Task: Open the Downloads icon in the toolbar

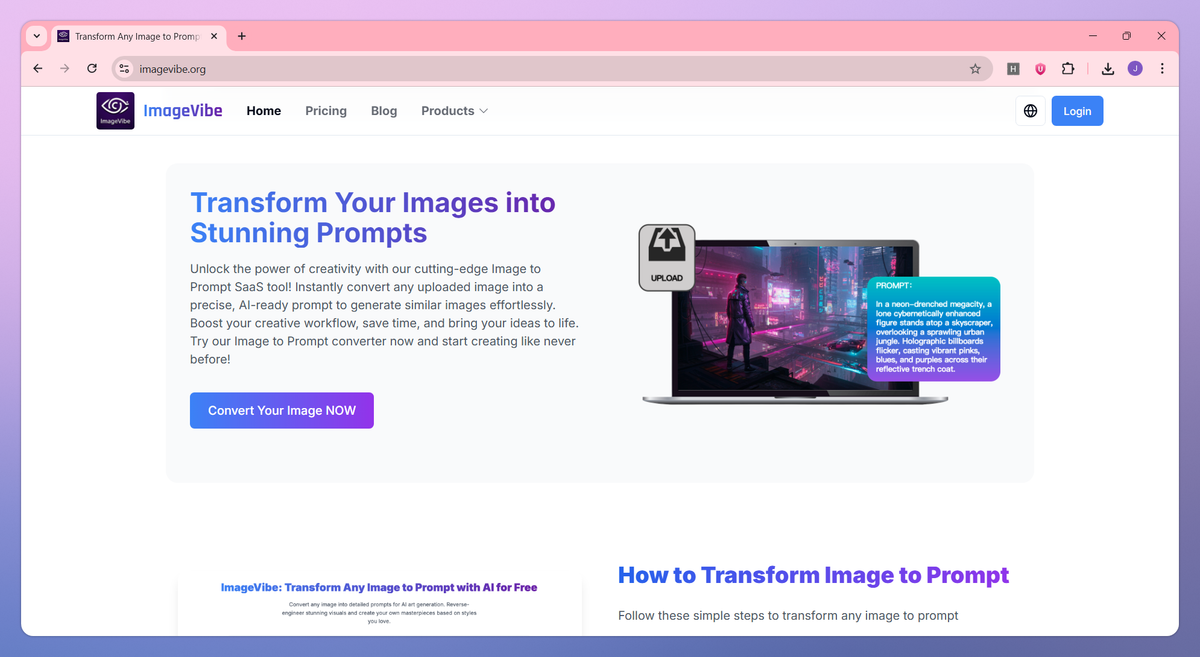Action: [x=1107, y=68]
